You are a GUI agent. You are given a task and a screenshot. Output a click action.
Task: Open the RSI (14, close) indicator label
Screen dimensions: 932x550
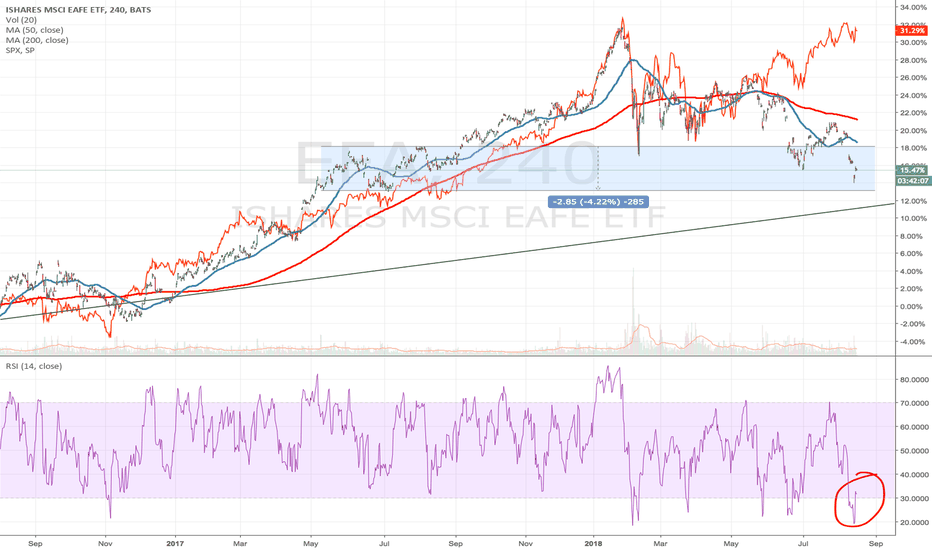(34, 366)
